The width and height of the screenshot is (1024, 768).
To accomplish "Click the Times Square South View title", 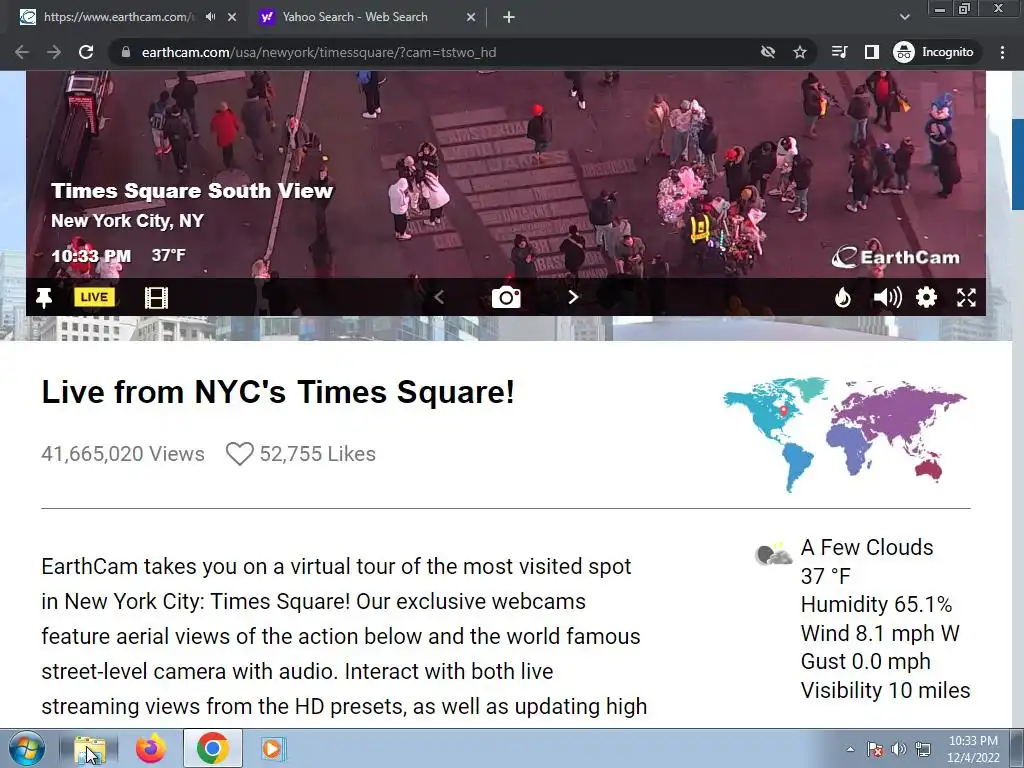I will coord(192,191).
